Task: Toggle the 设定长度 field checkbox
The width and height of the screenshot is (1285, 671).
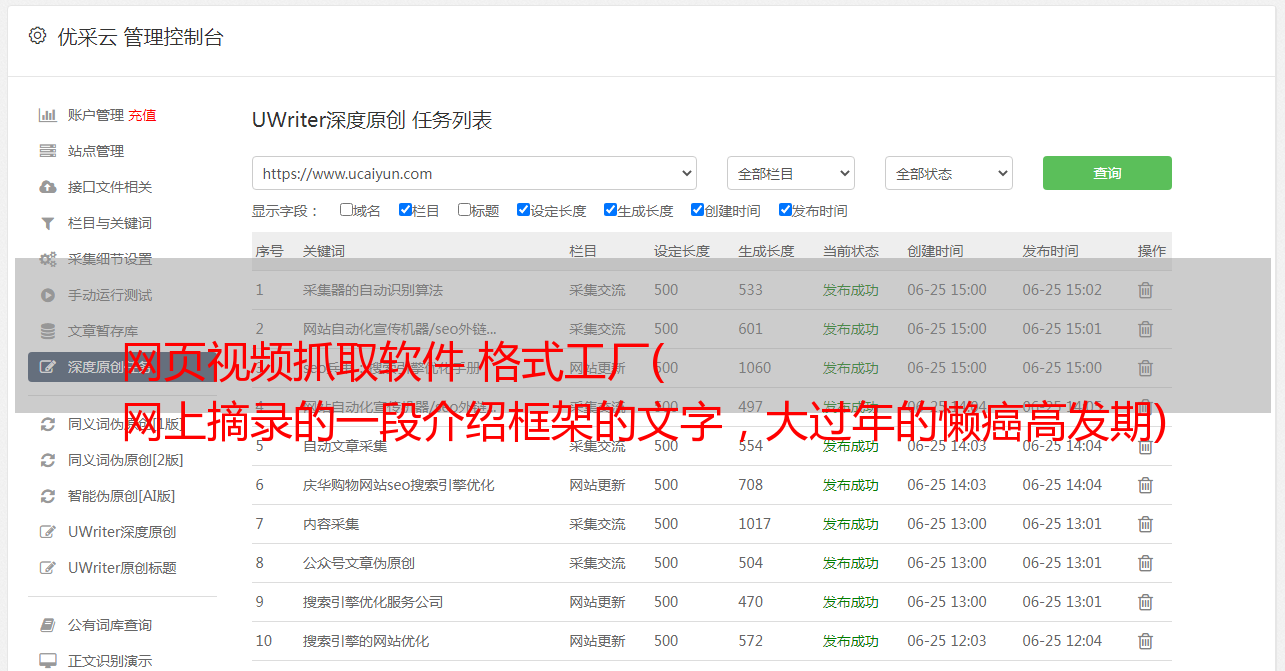Action: pyautogui.click(x=523, y=210)
